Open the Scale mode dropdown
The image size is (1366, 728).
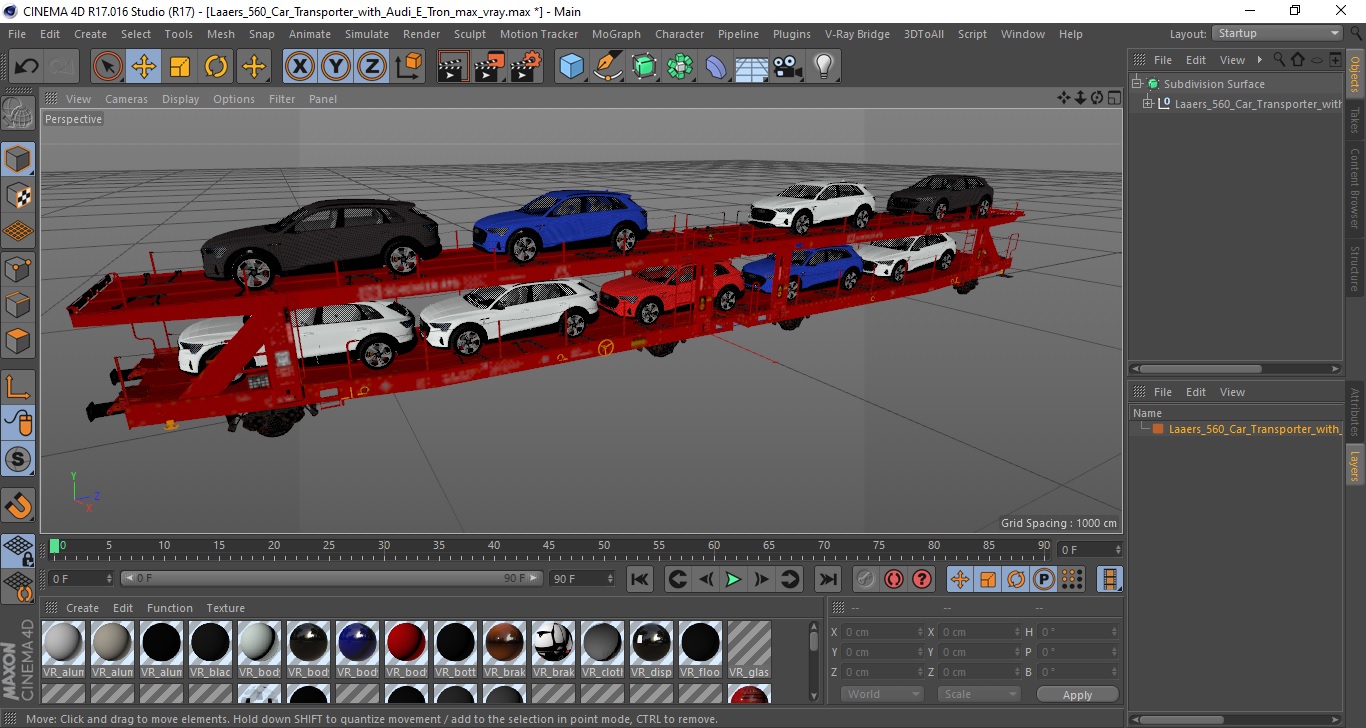[978, 694]
